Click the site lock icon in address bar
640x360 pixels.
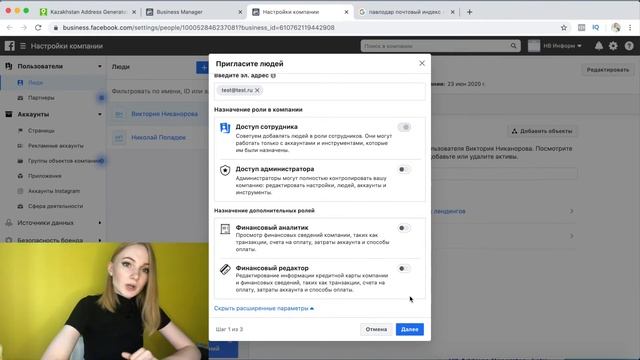pos(55,28)
